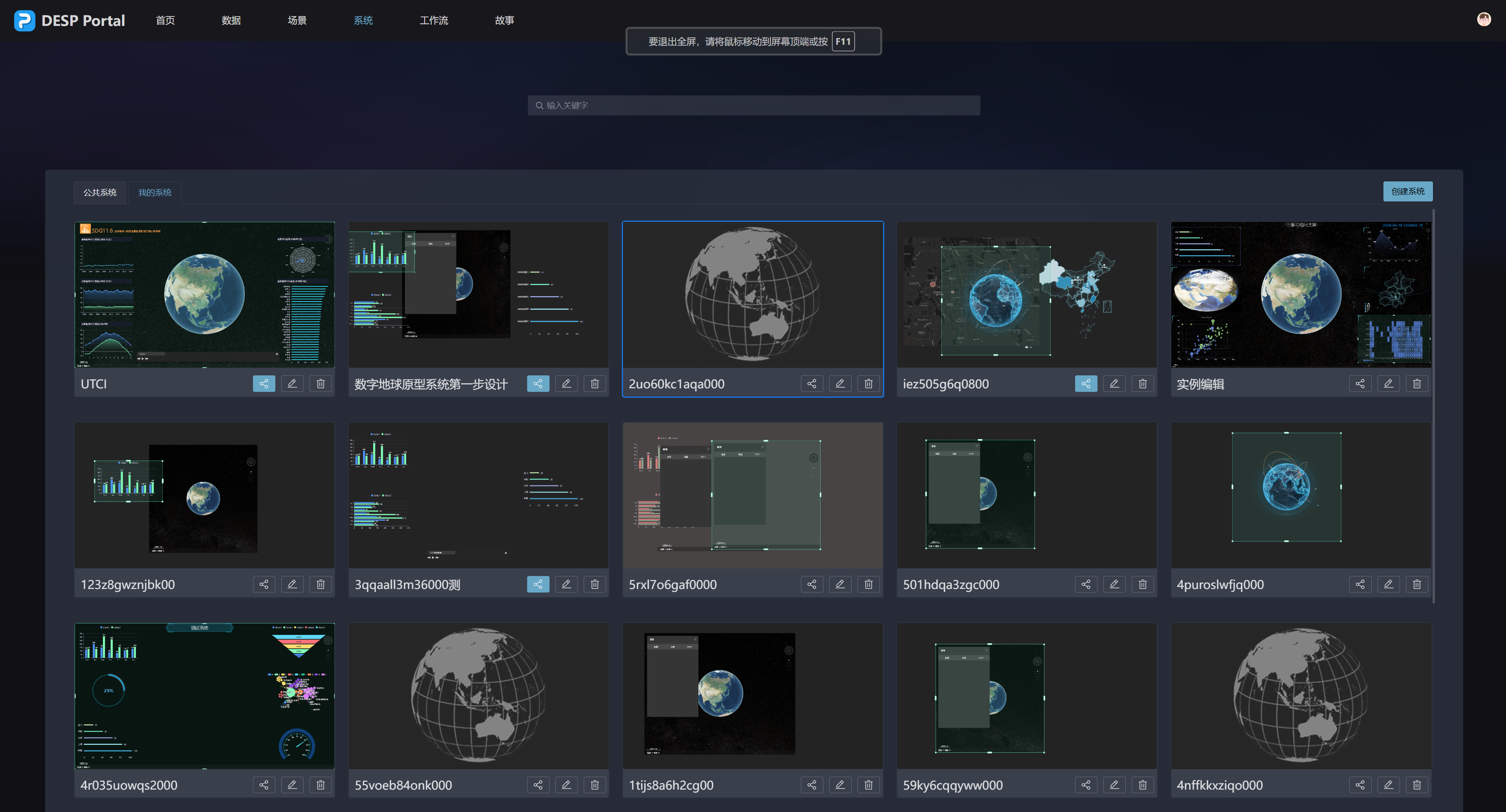Select the 公共系统 tab
The width and height of the screenshot is (1506, 812).
(x=100, y=192)
